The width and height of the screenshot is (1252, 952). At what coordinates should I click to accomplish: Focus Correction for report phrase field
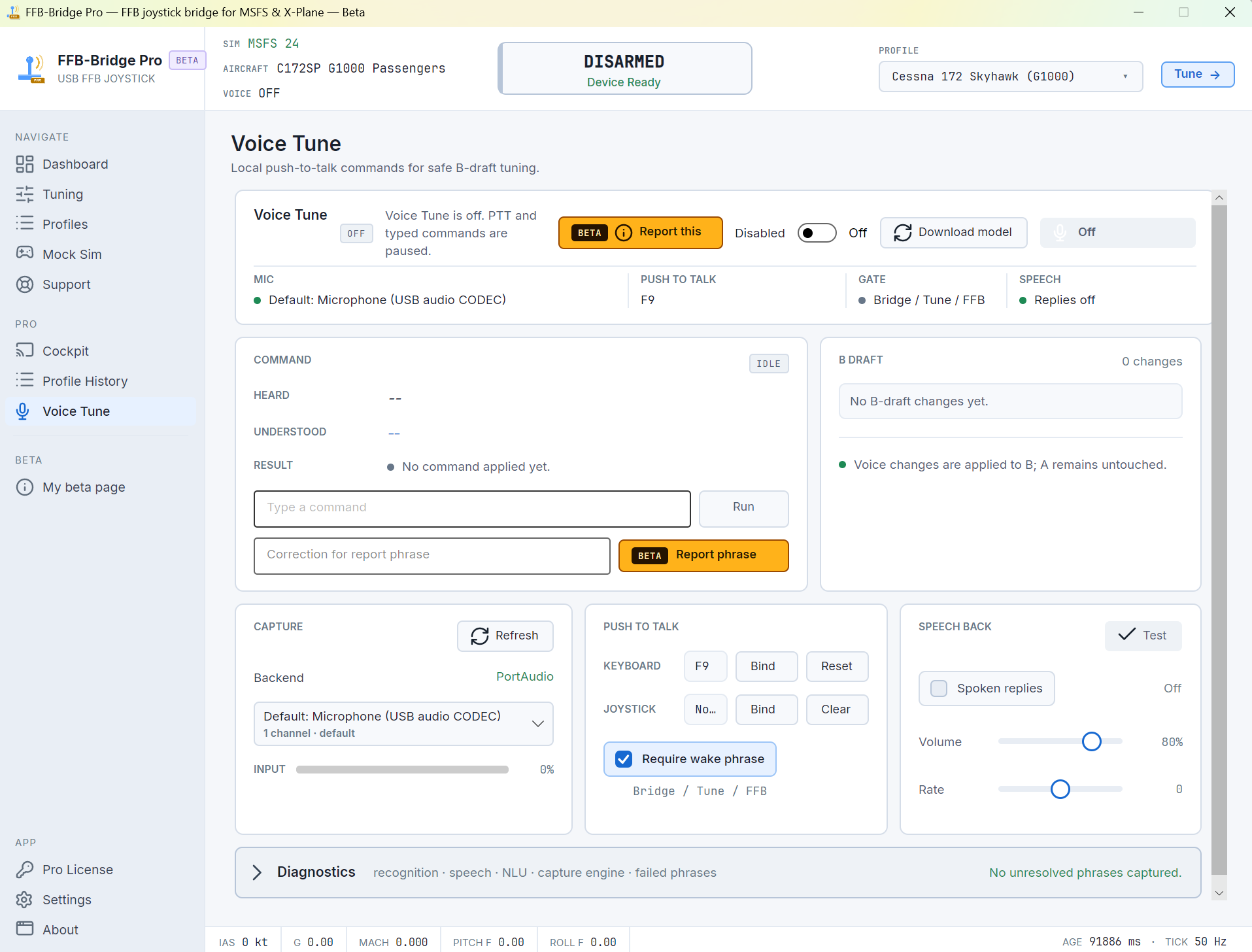(x=431, y=556)
